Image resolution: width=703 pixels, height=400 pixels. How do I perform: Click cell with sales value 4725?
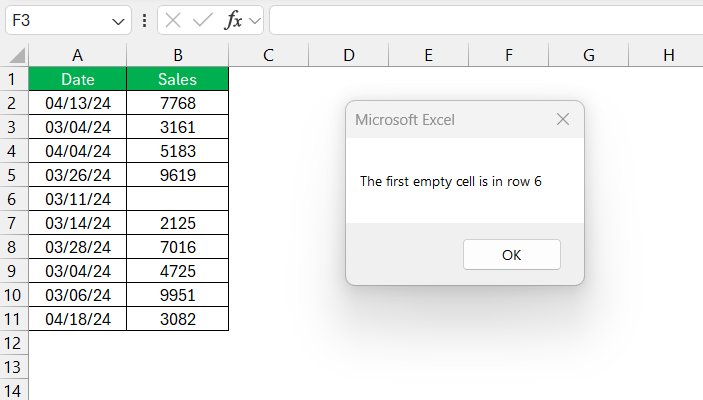point(178,271)
